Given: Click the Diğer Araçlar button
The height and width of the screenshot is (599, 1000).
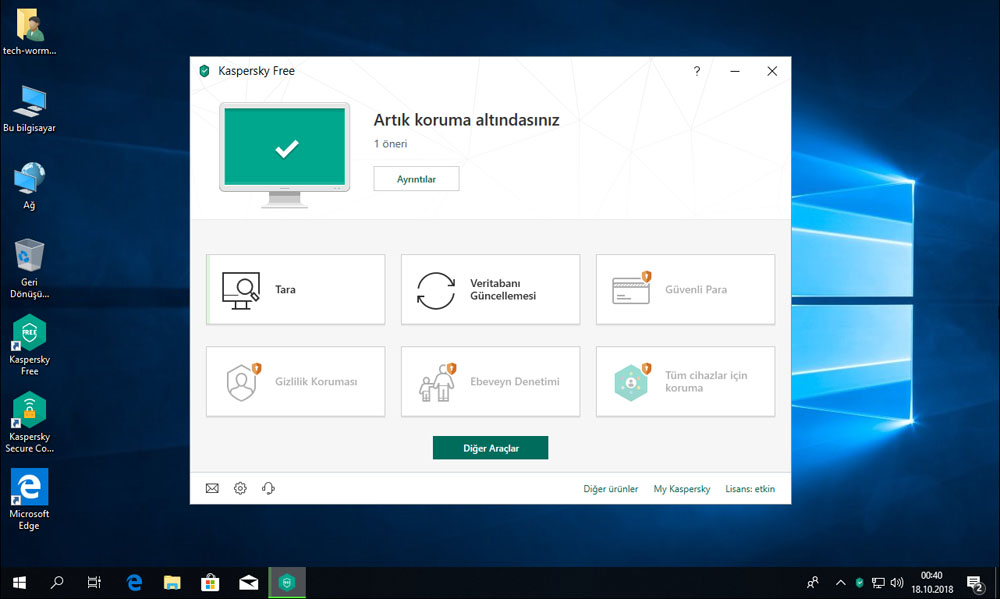Looking at the screenshot, I should pyautogui.click(x=490, y=448).
